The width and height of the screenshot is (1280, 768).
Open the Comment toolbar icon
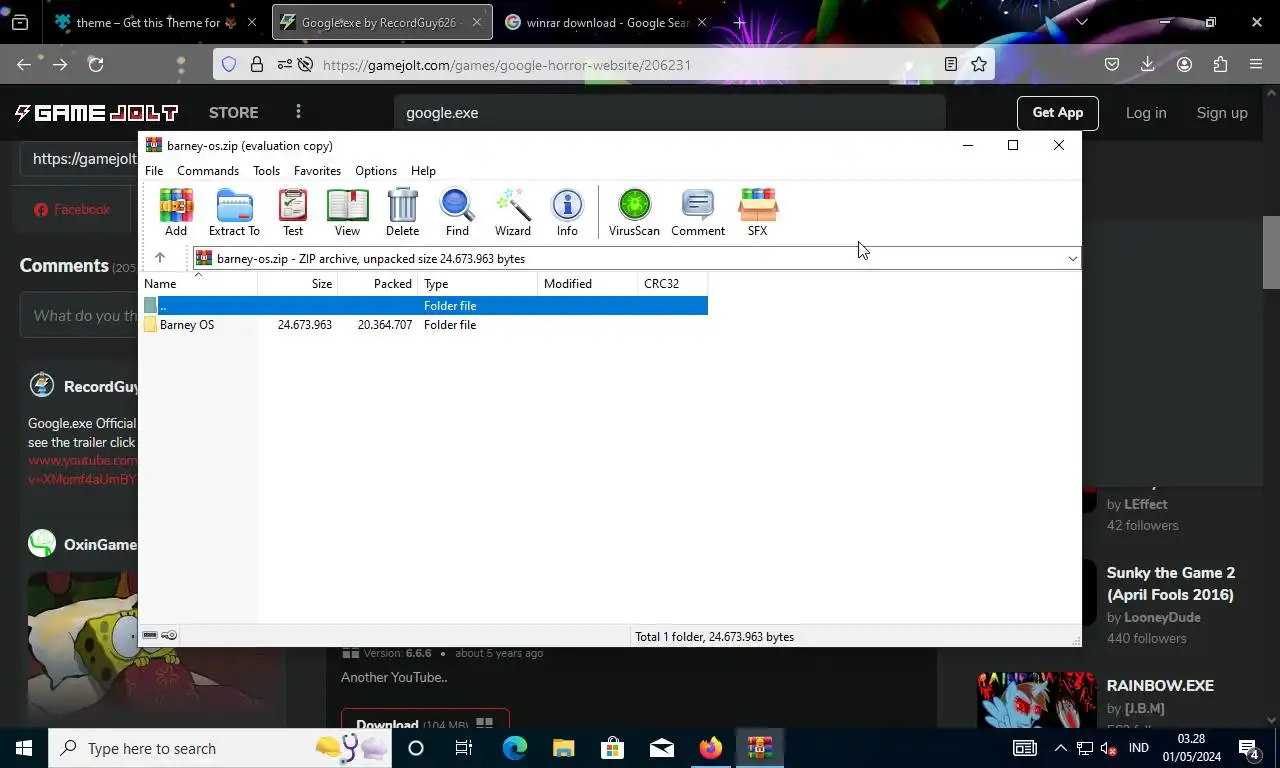698,212
